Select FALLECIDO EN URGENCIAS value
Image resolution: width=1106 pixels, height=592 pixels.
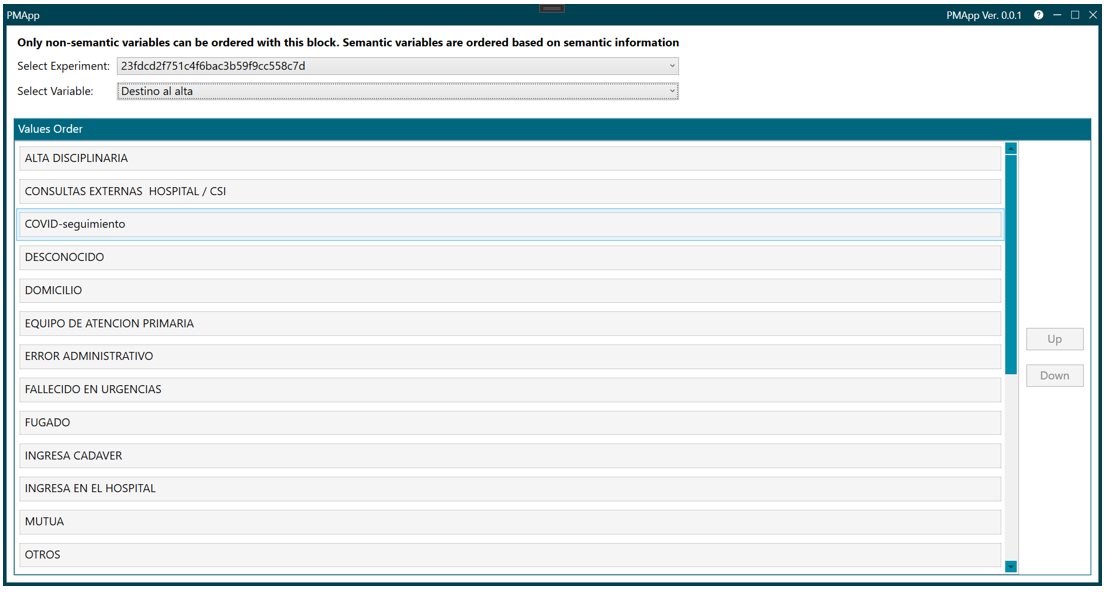(510, 389)
